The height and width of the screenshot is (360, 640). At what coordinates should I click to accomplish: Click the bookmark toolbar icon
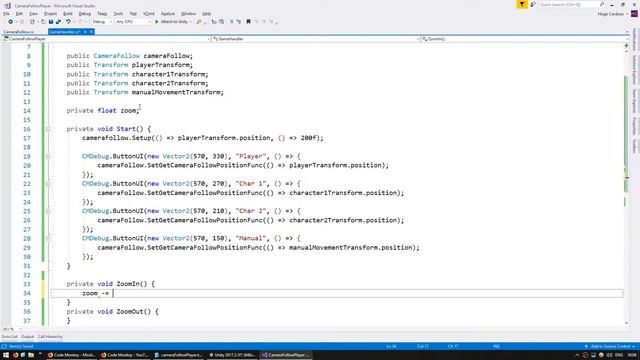click(x=248, y=22)
